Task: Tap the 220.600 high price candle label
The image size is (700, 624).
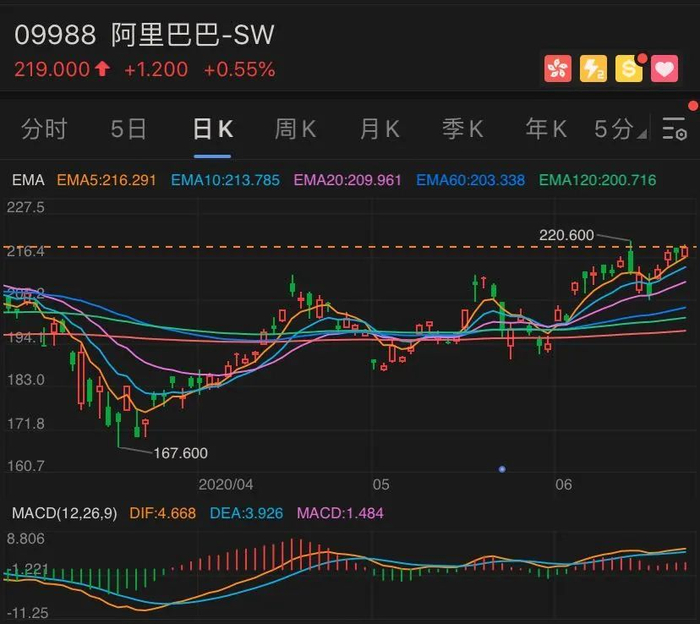Action: 566,235
